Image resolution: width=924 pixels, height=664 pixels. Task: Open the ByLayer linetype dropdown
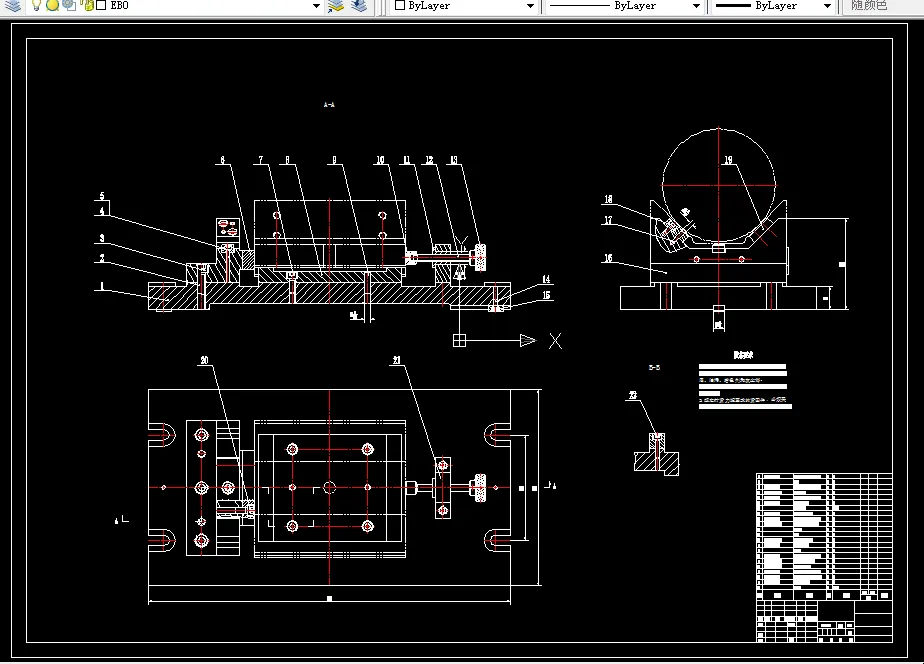tap(697, 6)
